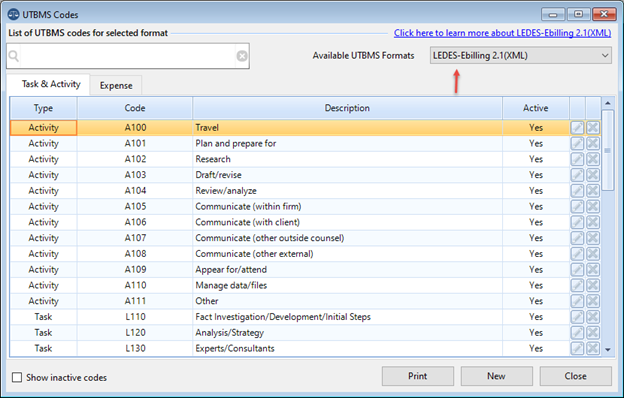The image size is (624, 398).
Task: Minimize the UTBMS Codes window
Action: click(x=553, y=14)
